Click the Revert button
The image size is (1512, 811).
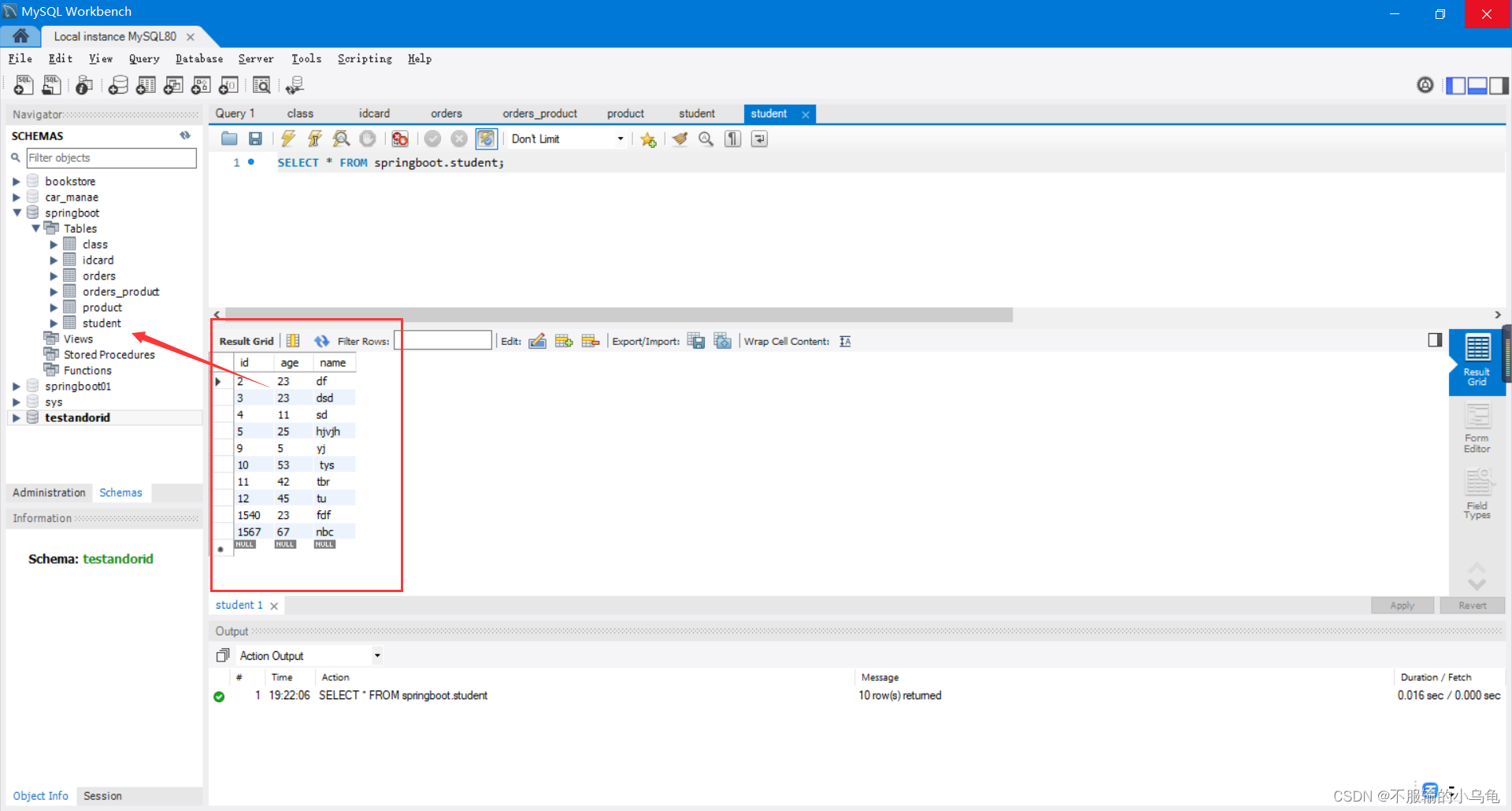click(1472, 605)
